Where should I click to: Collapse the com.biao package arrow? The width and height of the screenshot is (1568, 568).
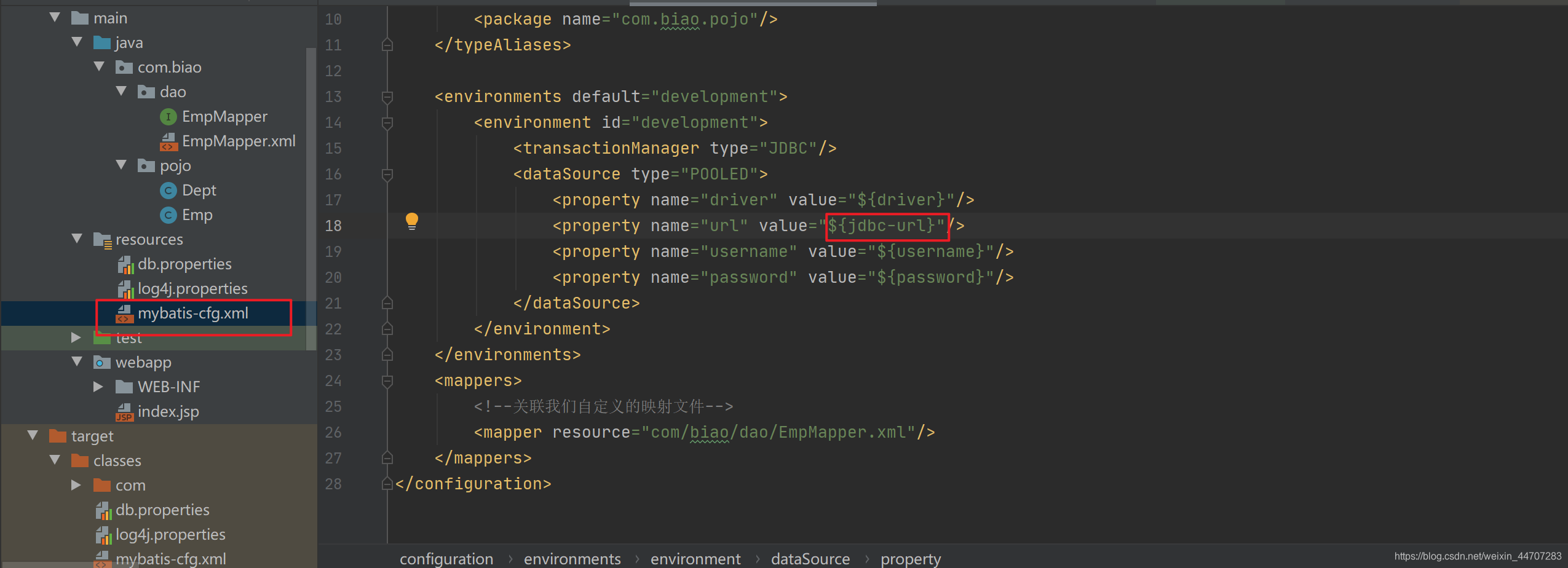coord(99,67)
